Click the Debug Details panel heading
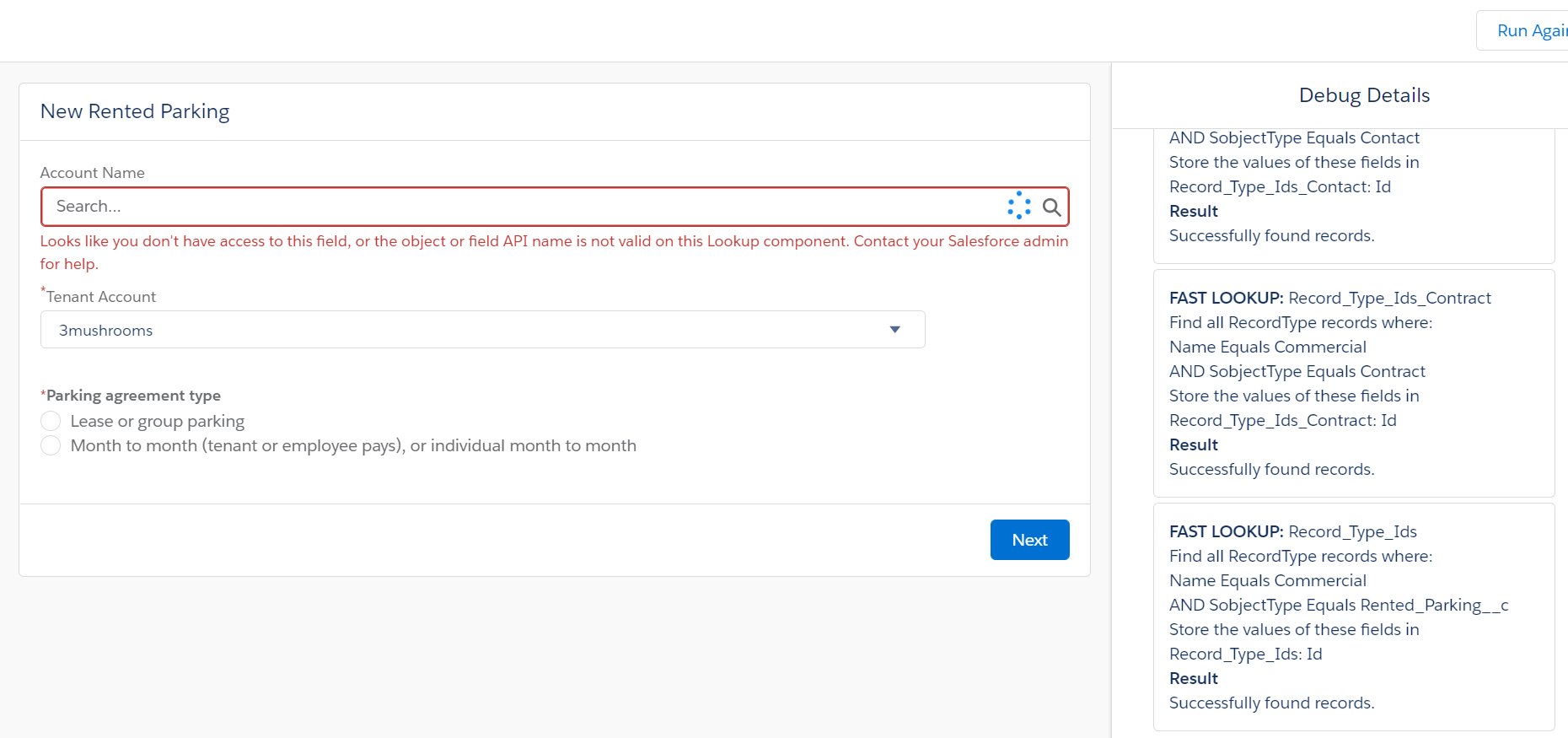This screenshot has width=1568, height=738. [1363, 95]
